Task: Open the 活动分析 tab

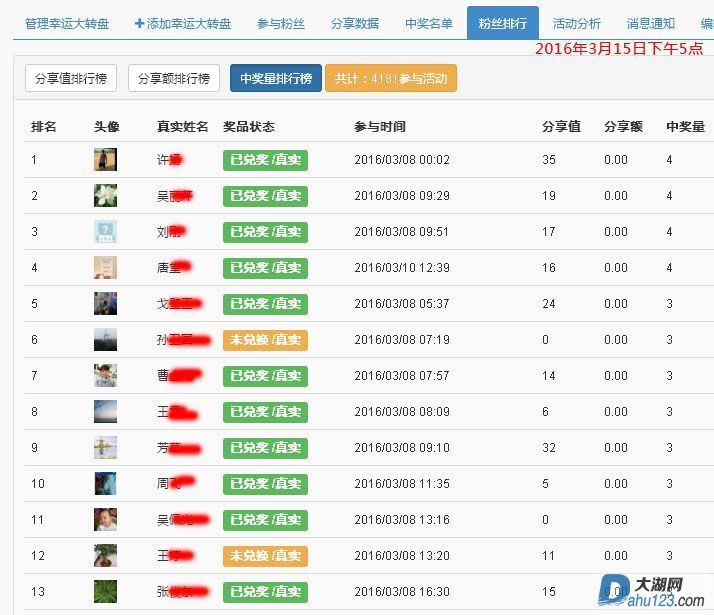Action: pyautogui.click(x=577, y=23)
